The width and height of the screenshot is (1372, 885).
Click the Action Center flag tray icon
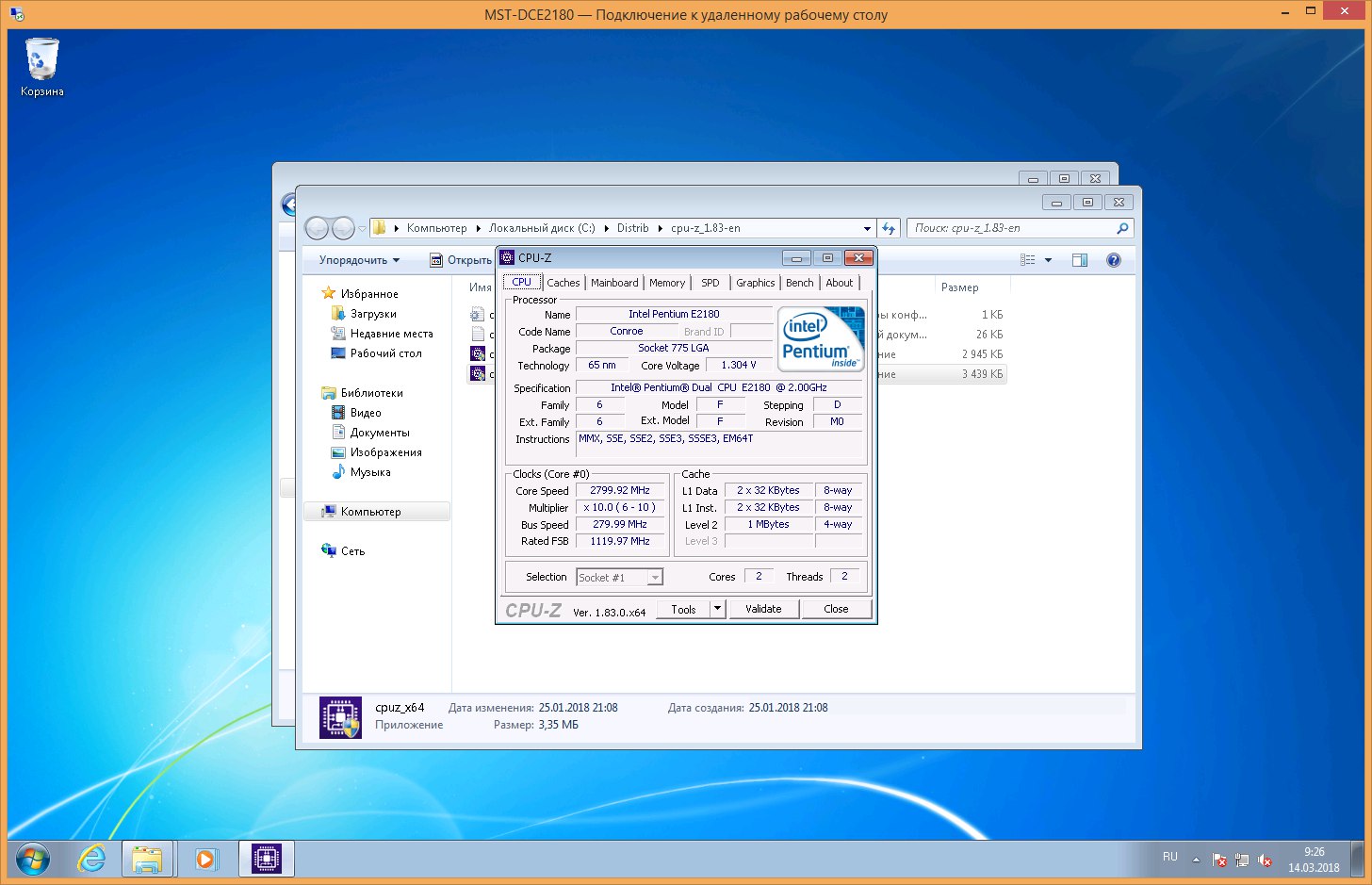point(1219,860)
